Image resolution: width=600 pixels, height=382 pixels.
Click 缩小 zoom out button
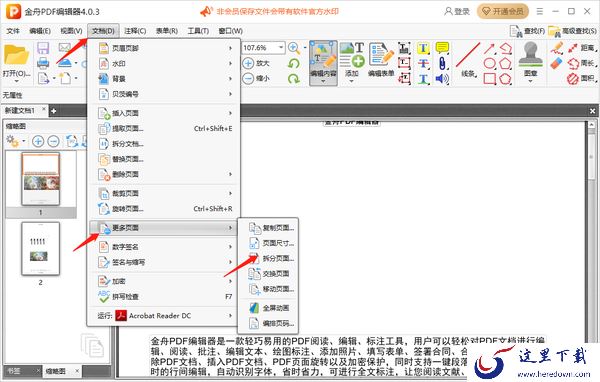click(256, 78)
